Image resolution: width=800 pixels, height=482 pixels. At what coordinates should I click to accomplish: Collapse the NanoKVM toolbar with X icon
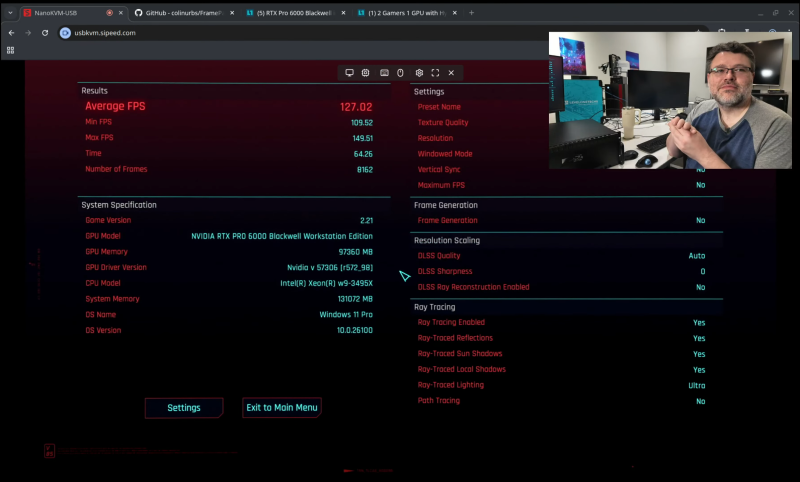pos(451,73)
